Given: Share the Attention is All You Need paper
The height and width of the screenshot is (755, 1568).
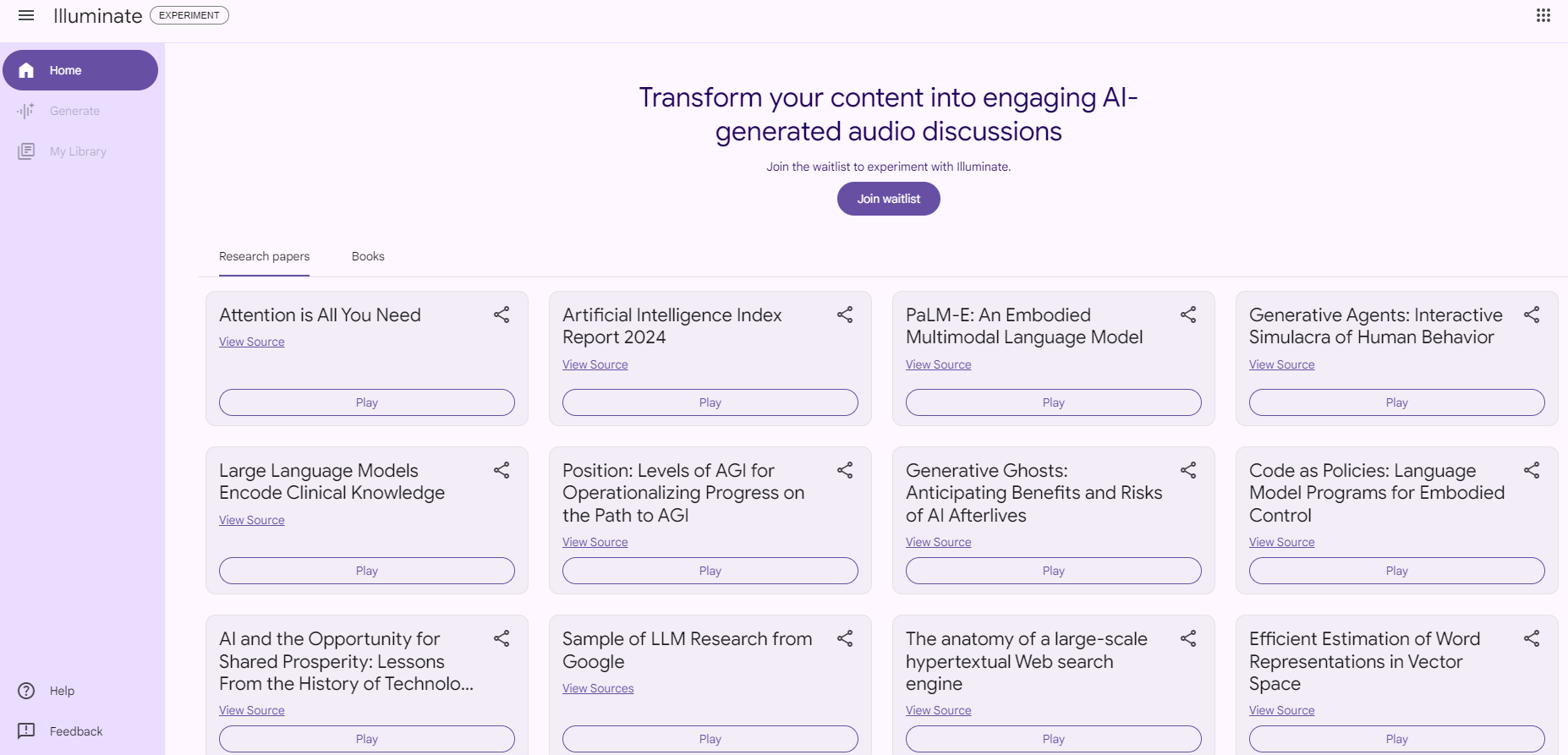Looking at the screenshot, I should [x=502, y=315].
